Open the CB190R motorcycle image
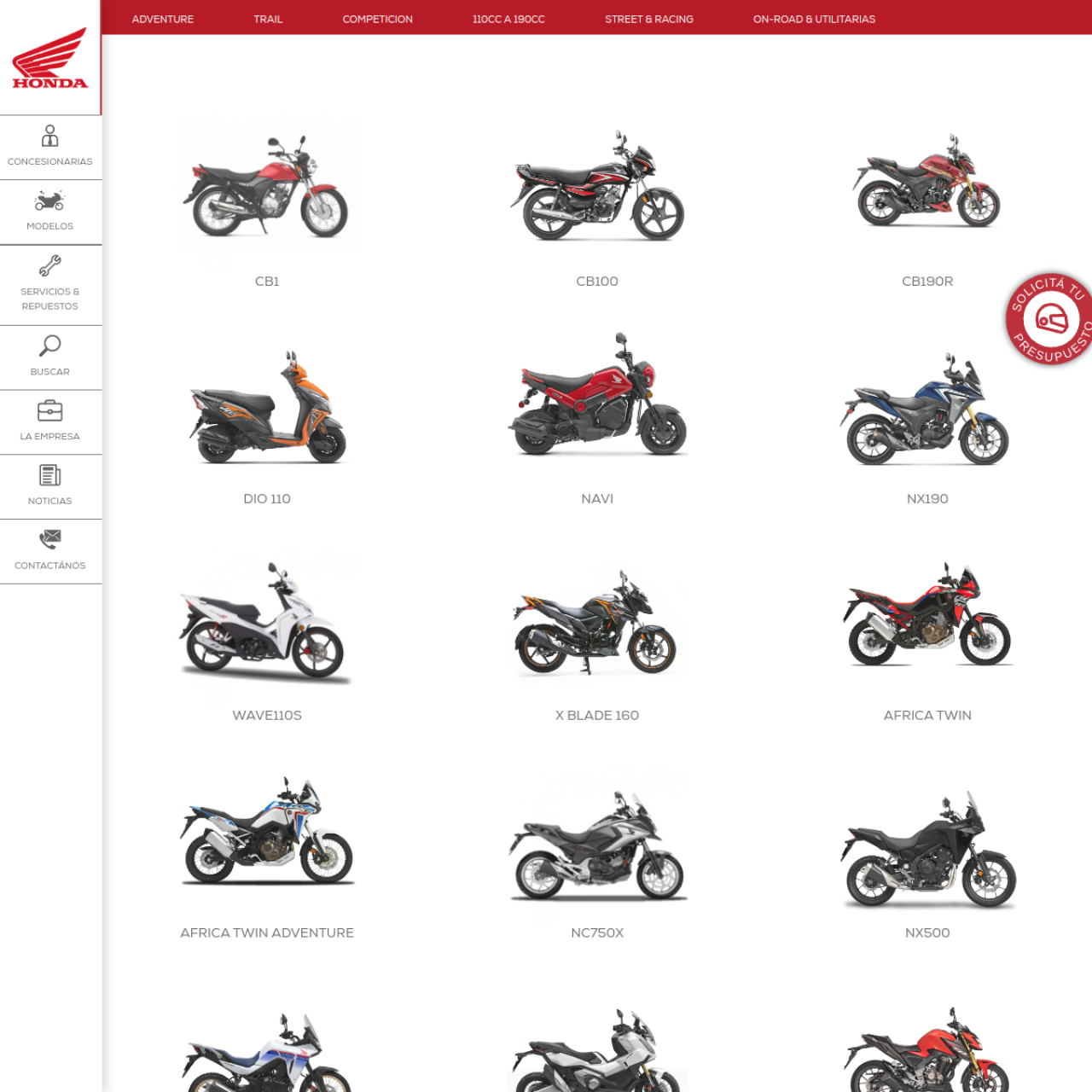This screenshot has height=1092, width=1092. coord(927,181)
